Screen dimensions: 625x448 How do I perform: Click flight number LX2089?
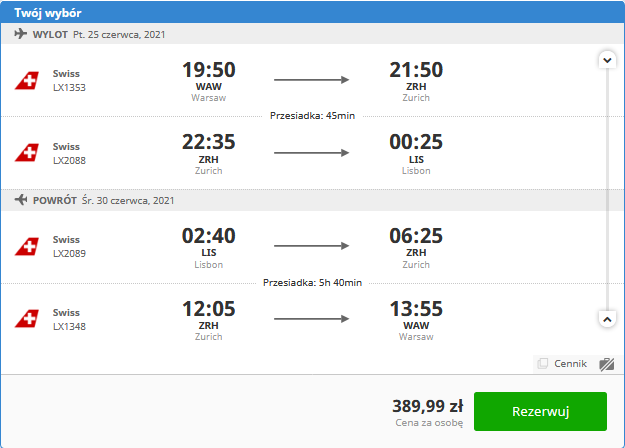(69, 253)
